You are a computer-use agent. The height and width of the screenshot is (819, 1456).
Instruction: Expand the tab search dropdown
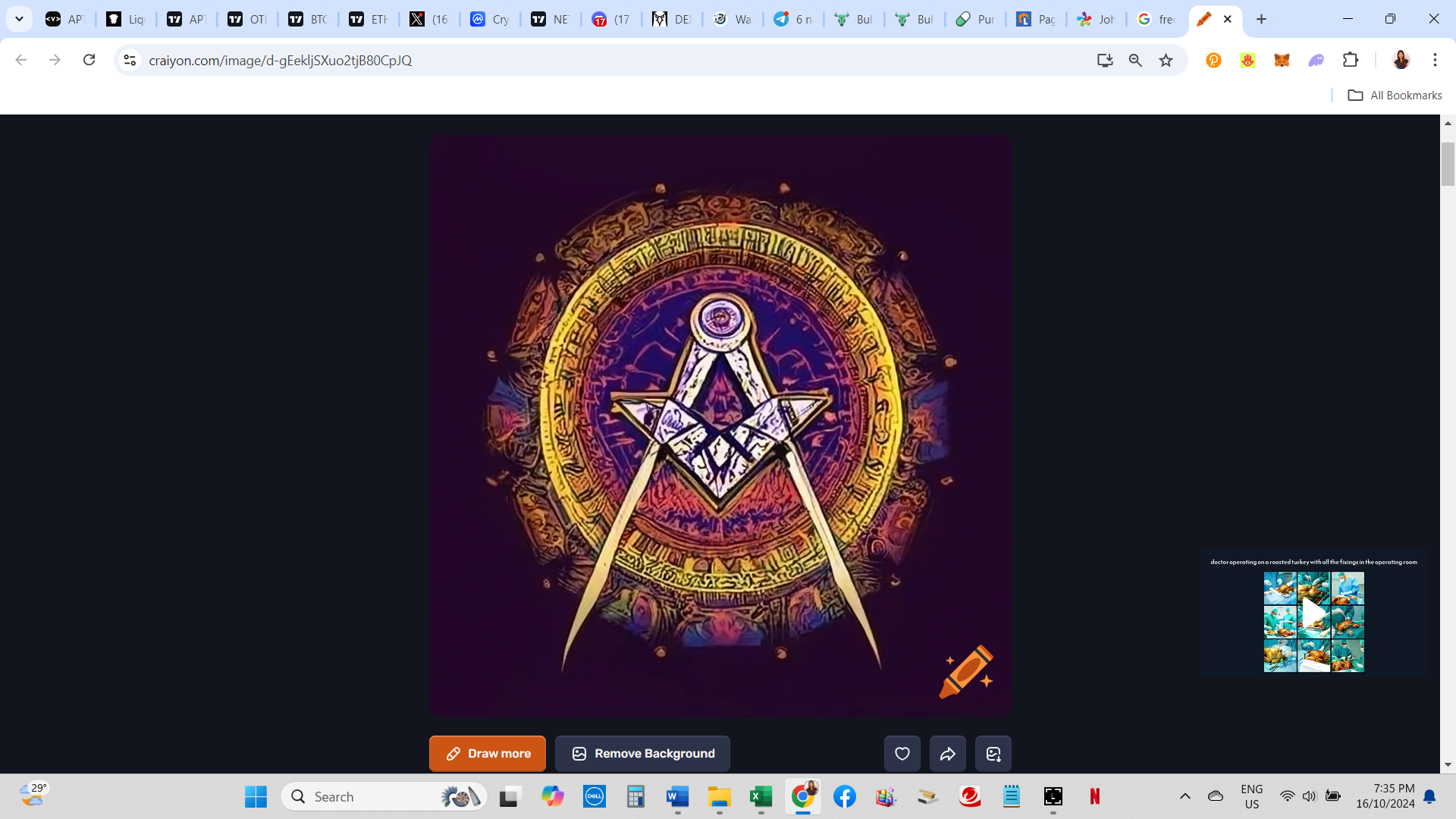tap(20, 19)
